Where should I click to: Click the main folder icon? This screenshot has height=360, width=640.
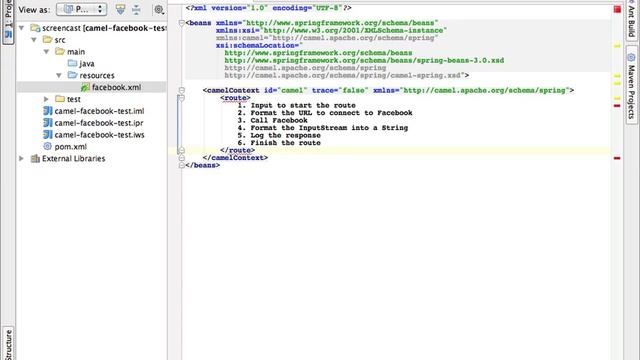coord(60,51)
